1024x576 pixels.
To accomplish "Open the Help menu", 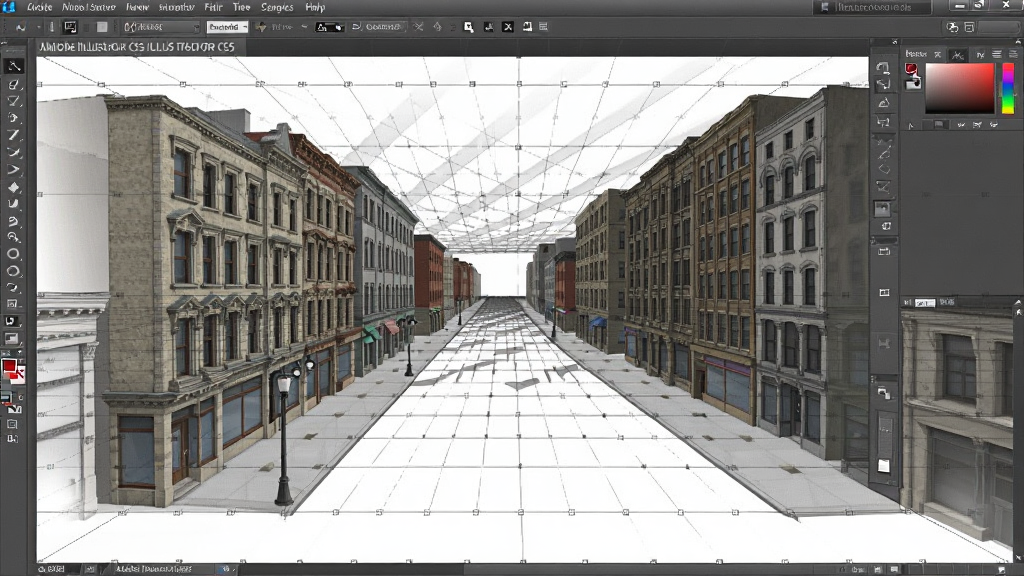I will [x=315, y=7].
